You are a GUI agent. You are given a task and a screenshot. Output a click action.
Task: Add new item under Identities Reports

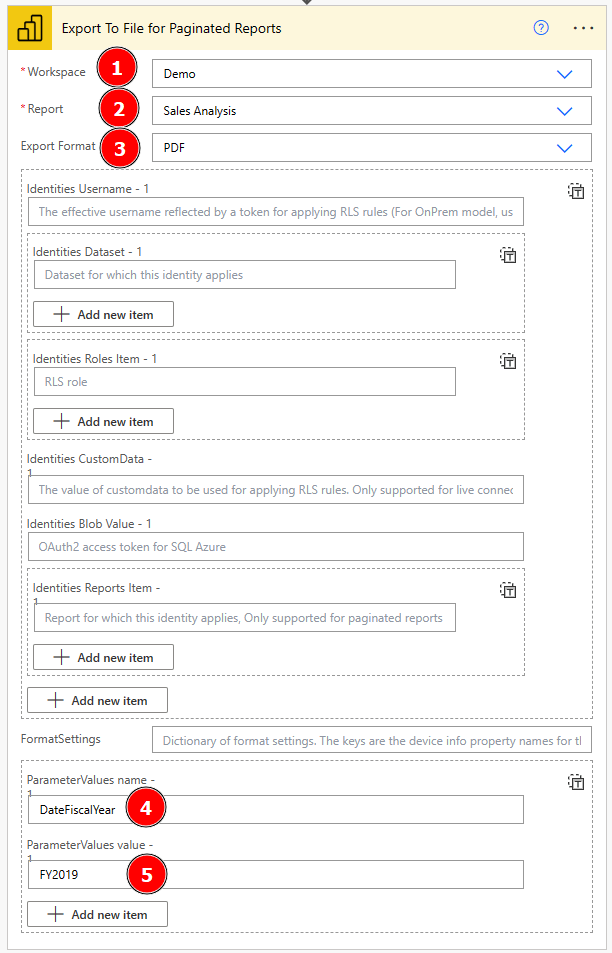pyautogui.click(x=103, y=657)
